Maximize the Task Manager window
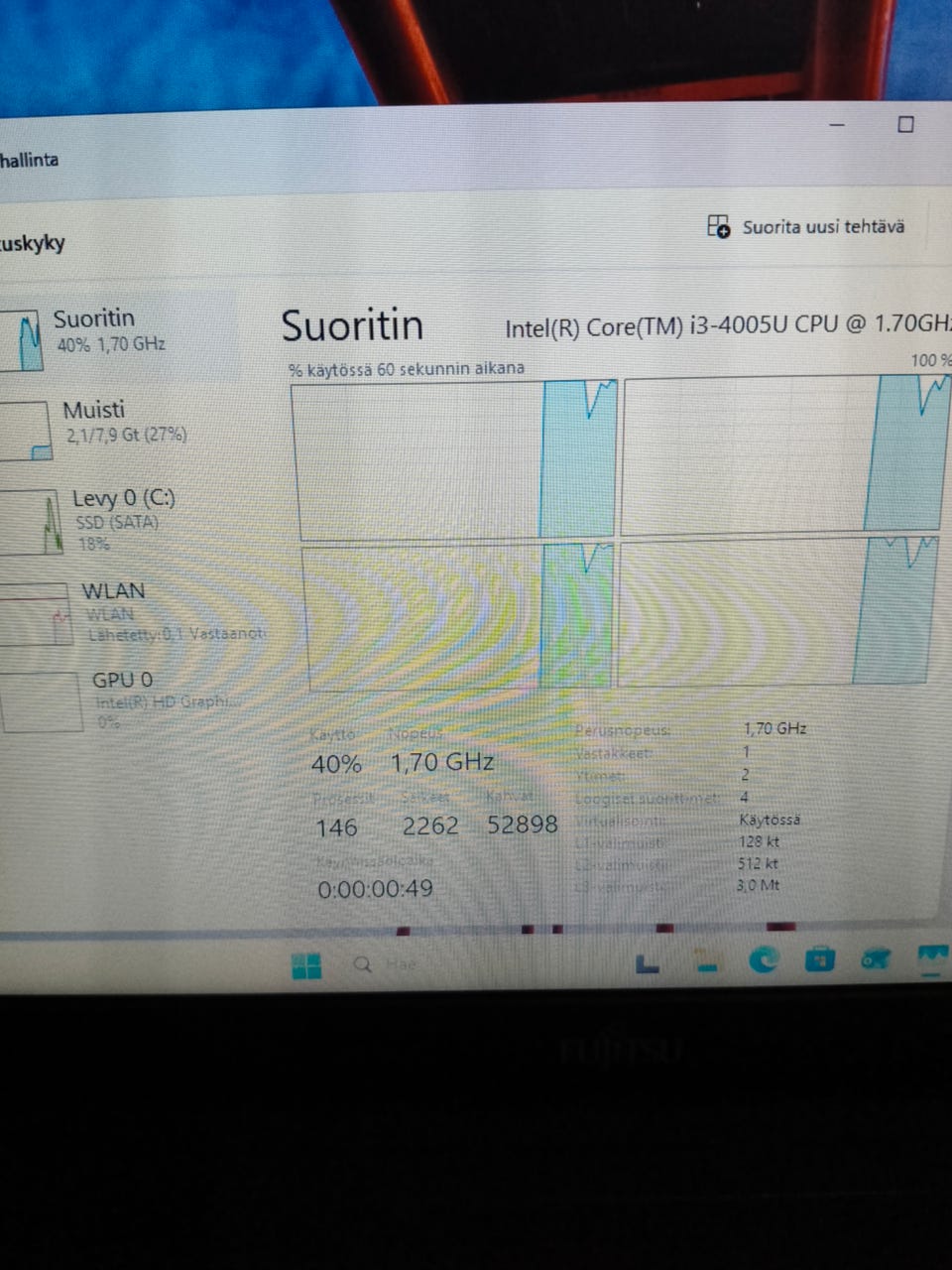This screenshot has height=1270, width=952. click(x=905, y=124)
